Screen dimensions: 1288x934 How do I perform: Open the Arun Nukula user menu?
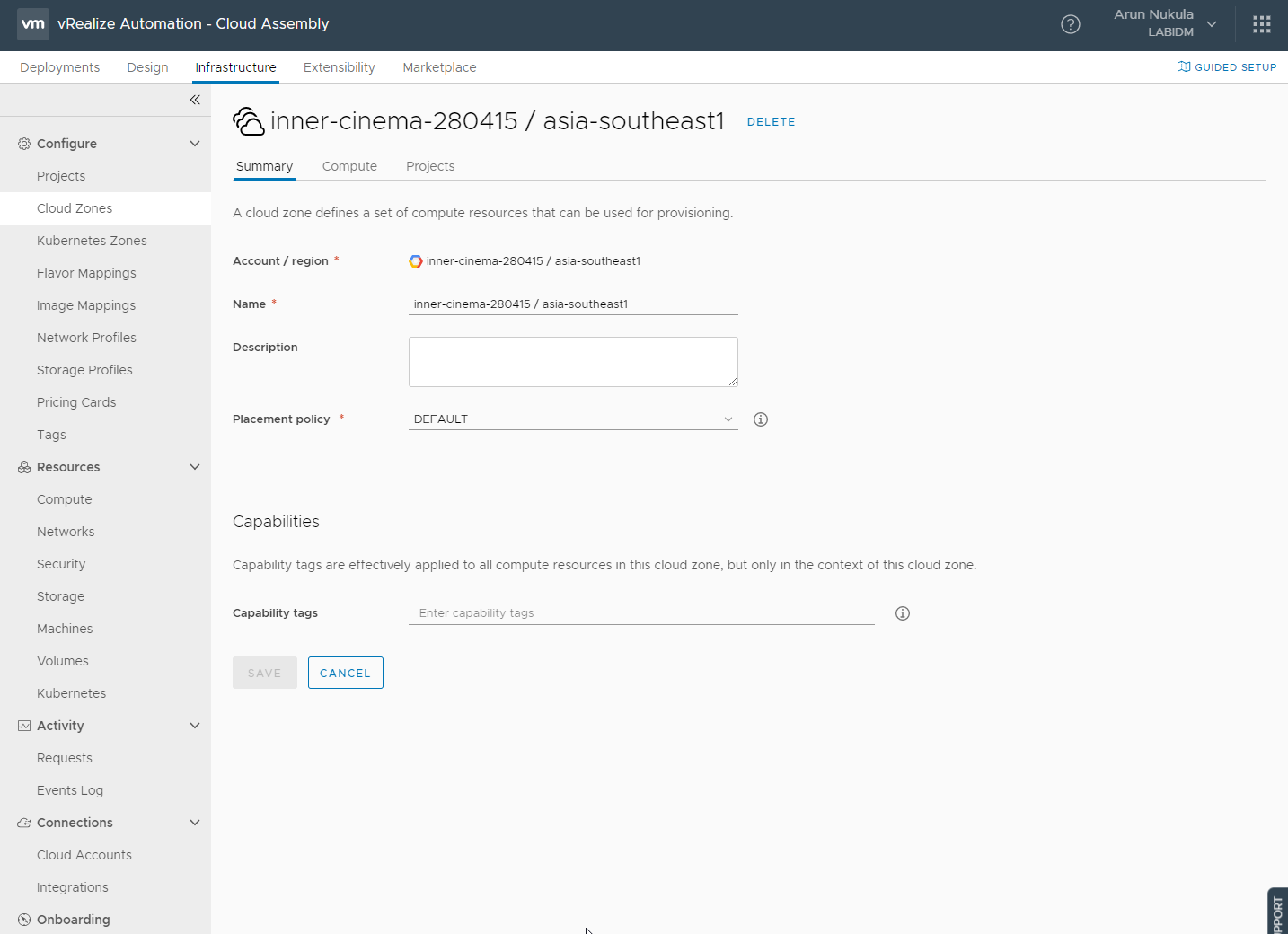1165,23
